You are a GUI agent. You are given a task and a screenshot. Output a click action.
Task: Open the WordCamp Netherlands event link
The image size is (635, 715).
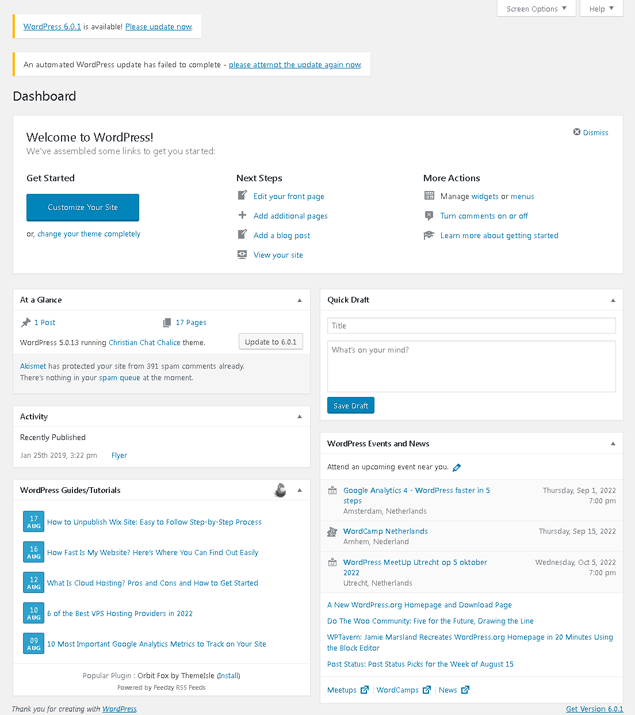click(x=385, y=531)
